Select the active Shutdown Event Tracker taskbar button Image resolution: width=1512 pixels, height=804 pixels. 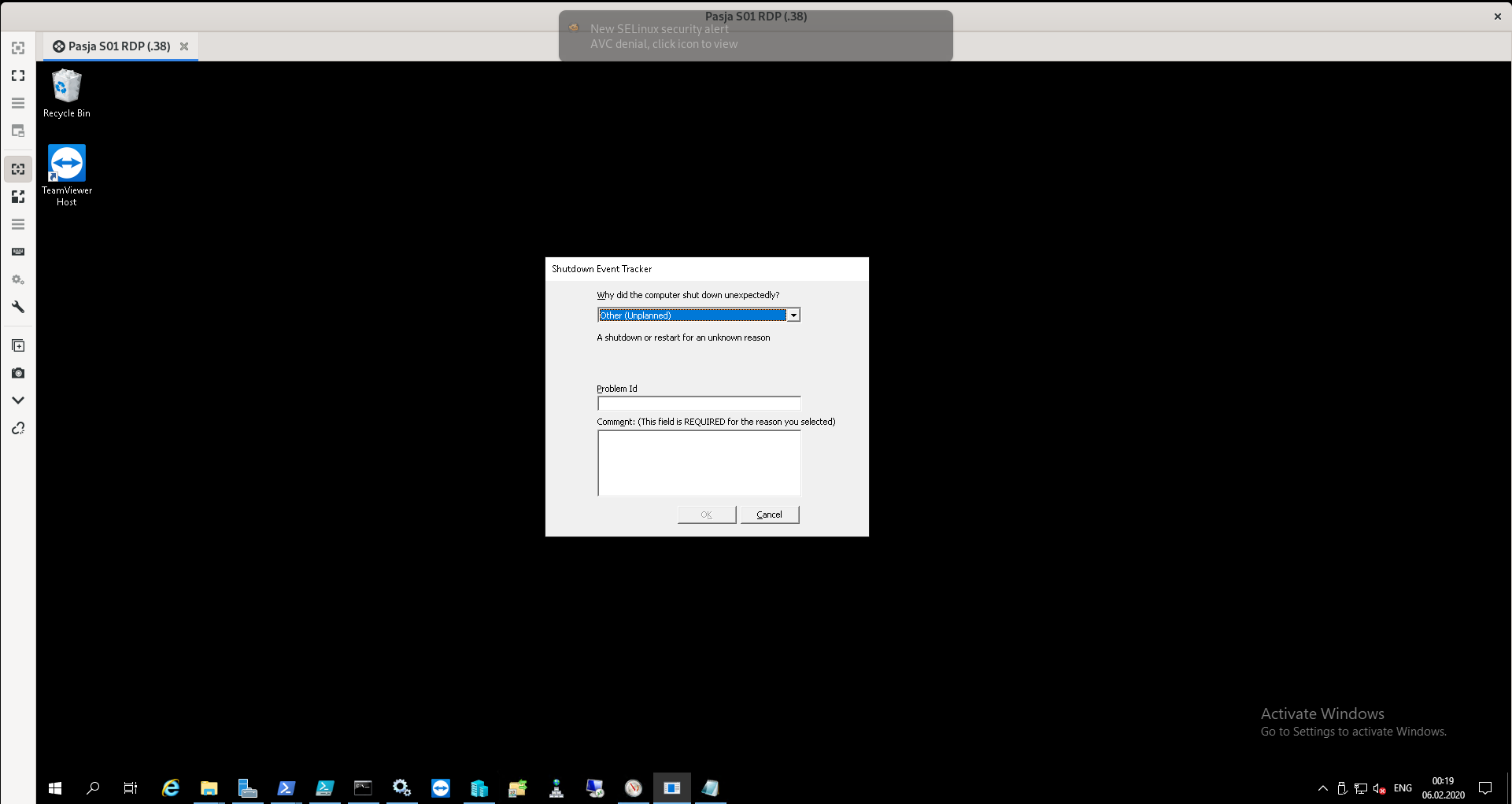click(672, 787)
